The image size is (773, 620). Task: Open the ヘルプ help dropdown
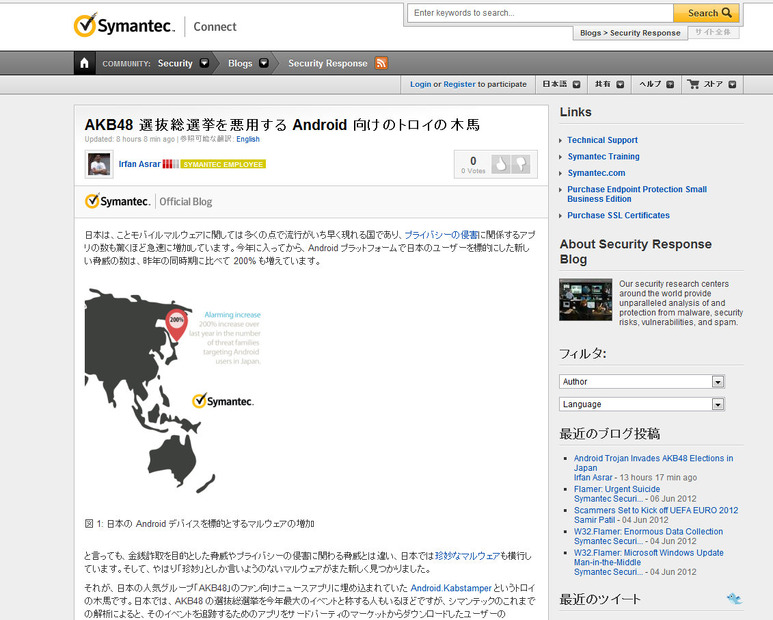[656, 84]
